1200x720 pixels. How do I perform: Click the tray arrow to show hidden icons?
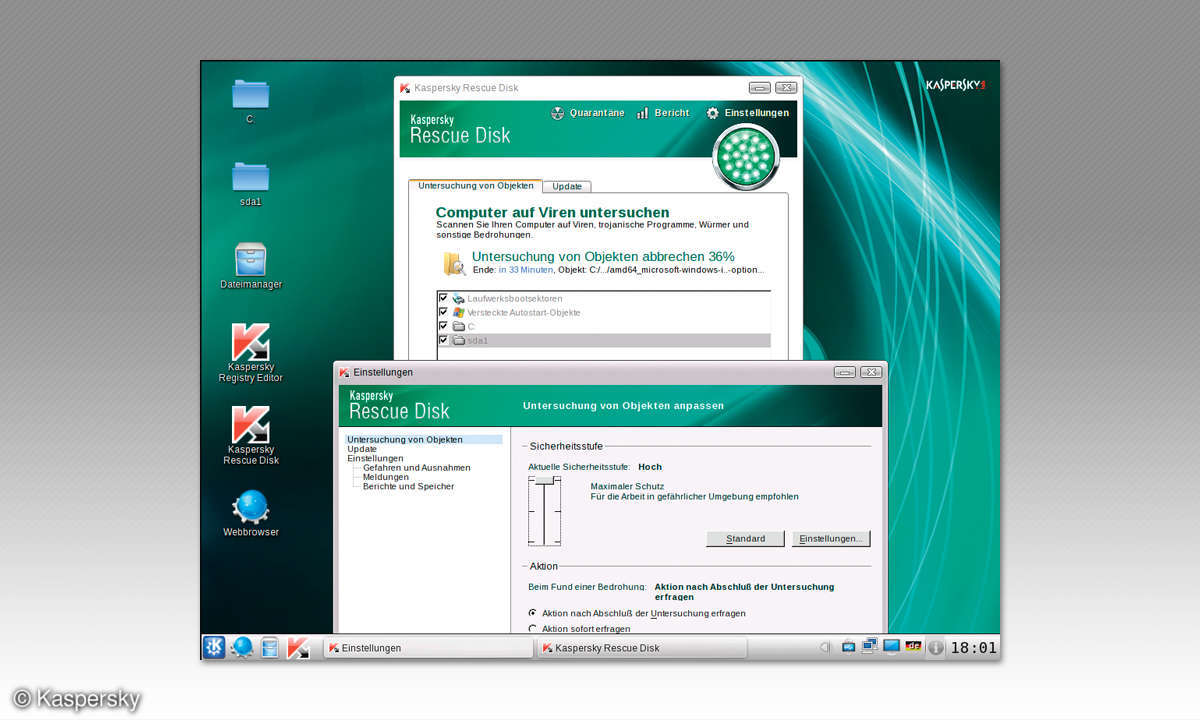[825, 647]
